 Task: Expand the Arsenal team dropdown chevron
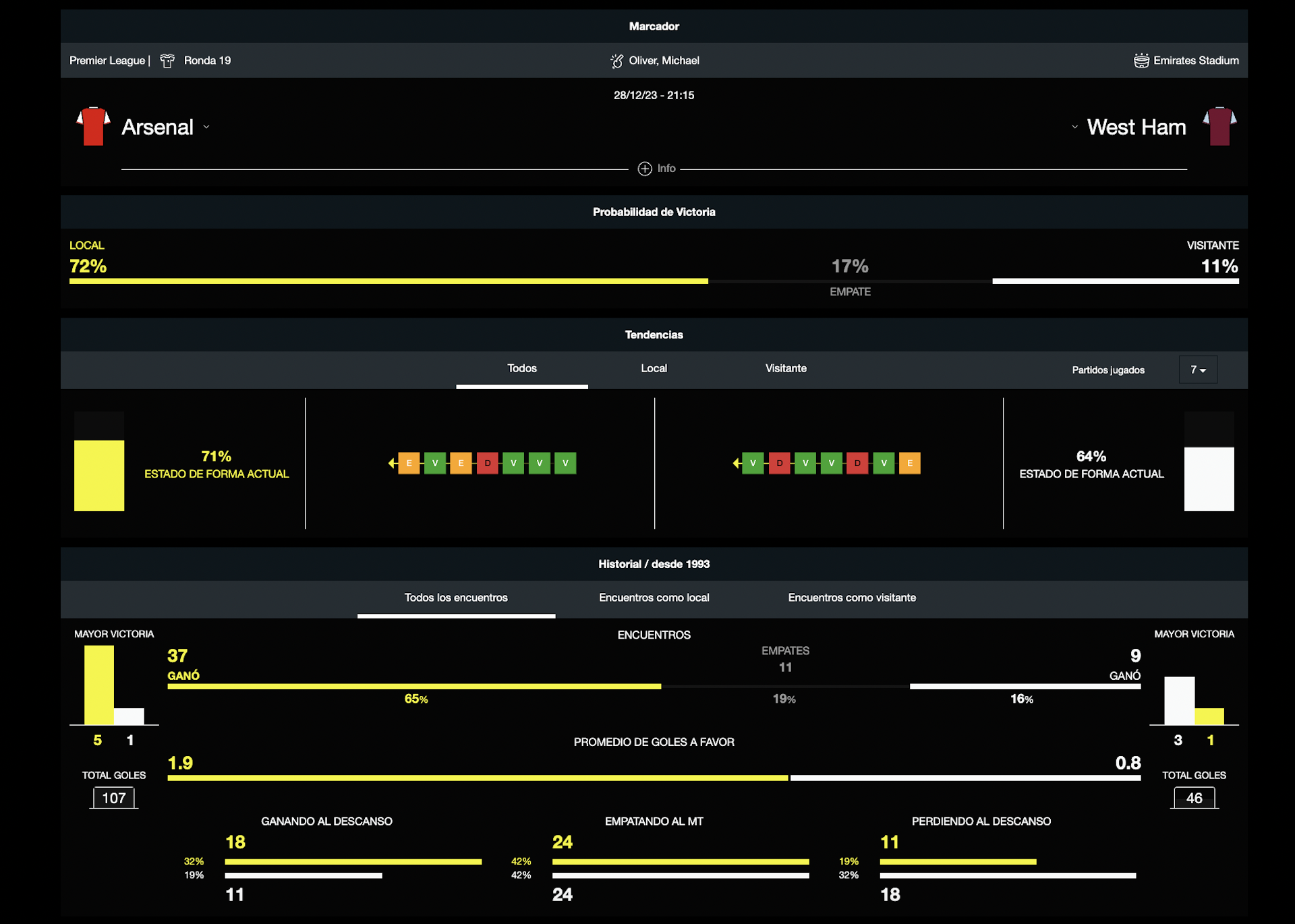tap(206, 127)
